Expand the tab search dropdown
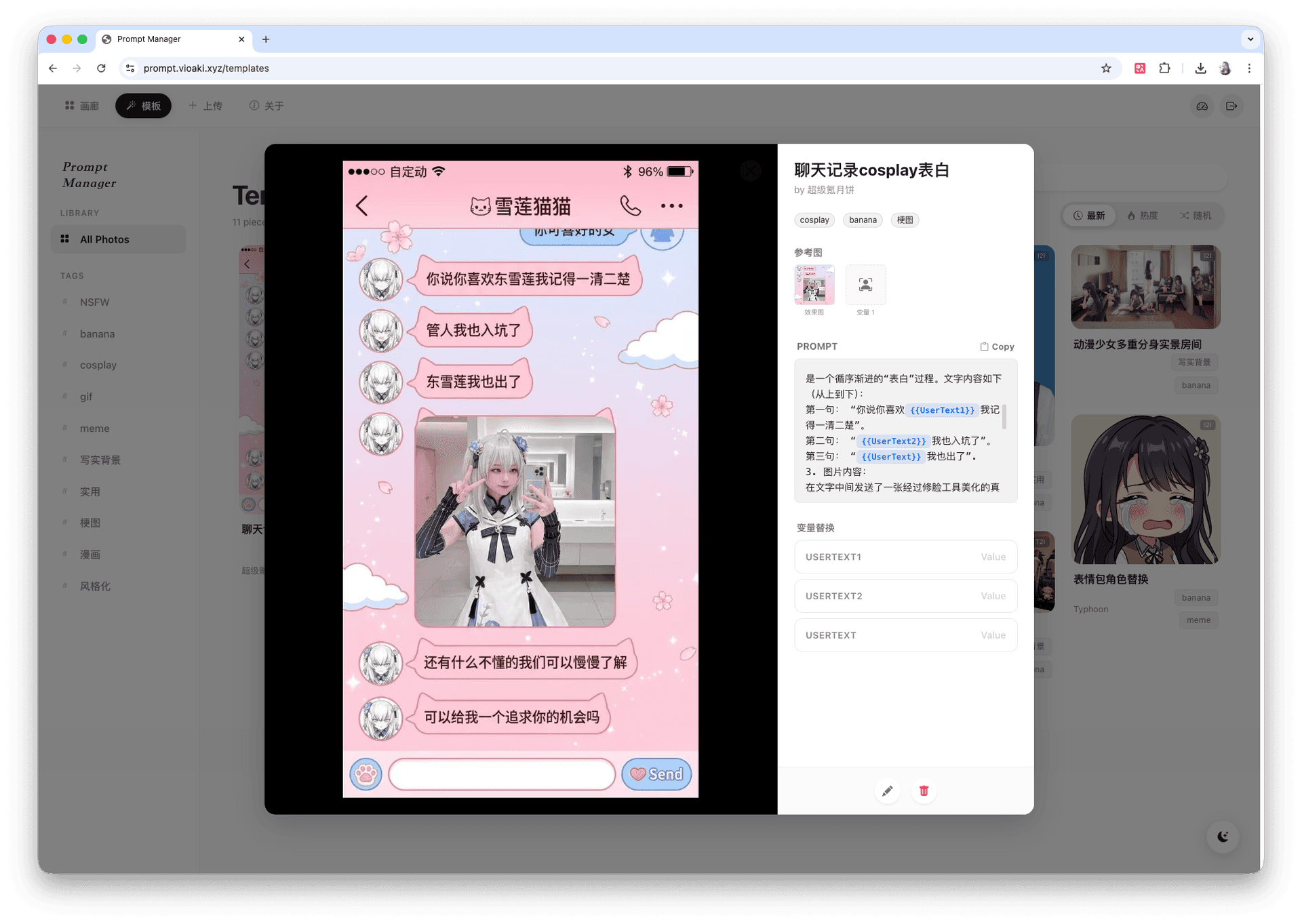This screenshot has height=924, width=1302. (x=1250, y=39)
